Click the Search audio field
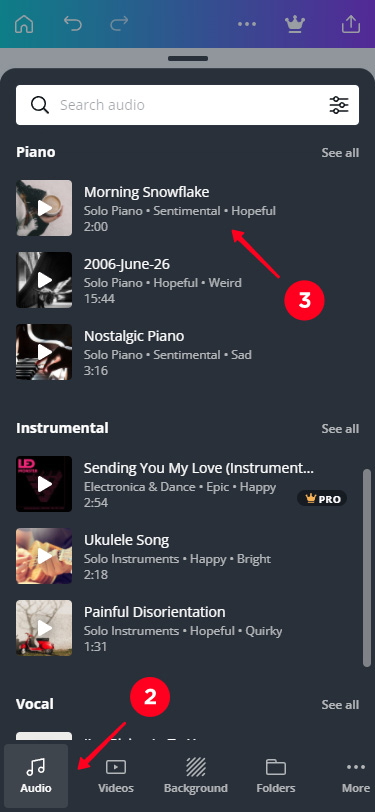Screen dimensions: 375x812 pyautogui.click(x=188, y=105)
